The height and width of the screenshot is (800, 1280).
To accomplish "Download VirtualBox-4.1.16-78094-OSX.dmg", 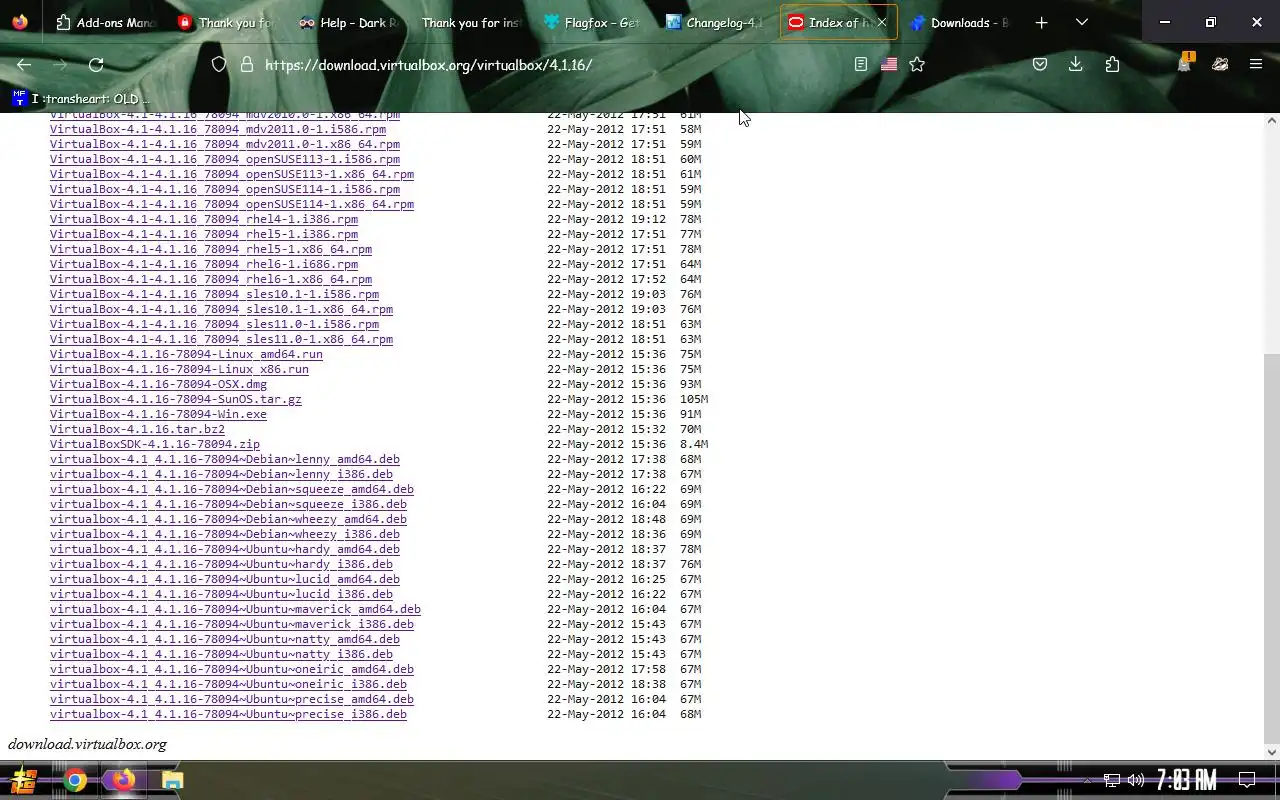I will coord(158,384).
